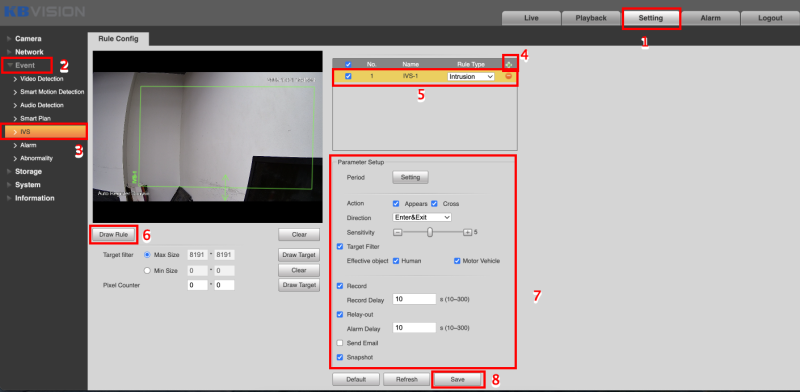This screenshot has width=800, height=392.
Task: Expand the Camera menu section
Action: click(28, 38)
